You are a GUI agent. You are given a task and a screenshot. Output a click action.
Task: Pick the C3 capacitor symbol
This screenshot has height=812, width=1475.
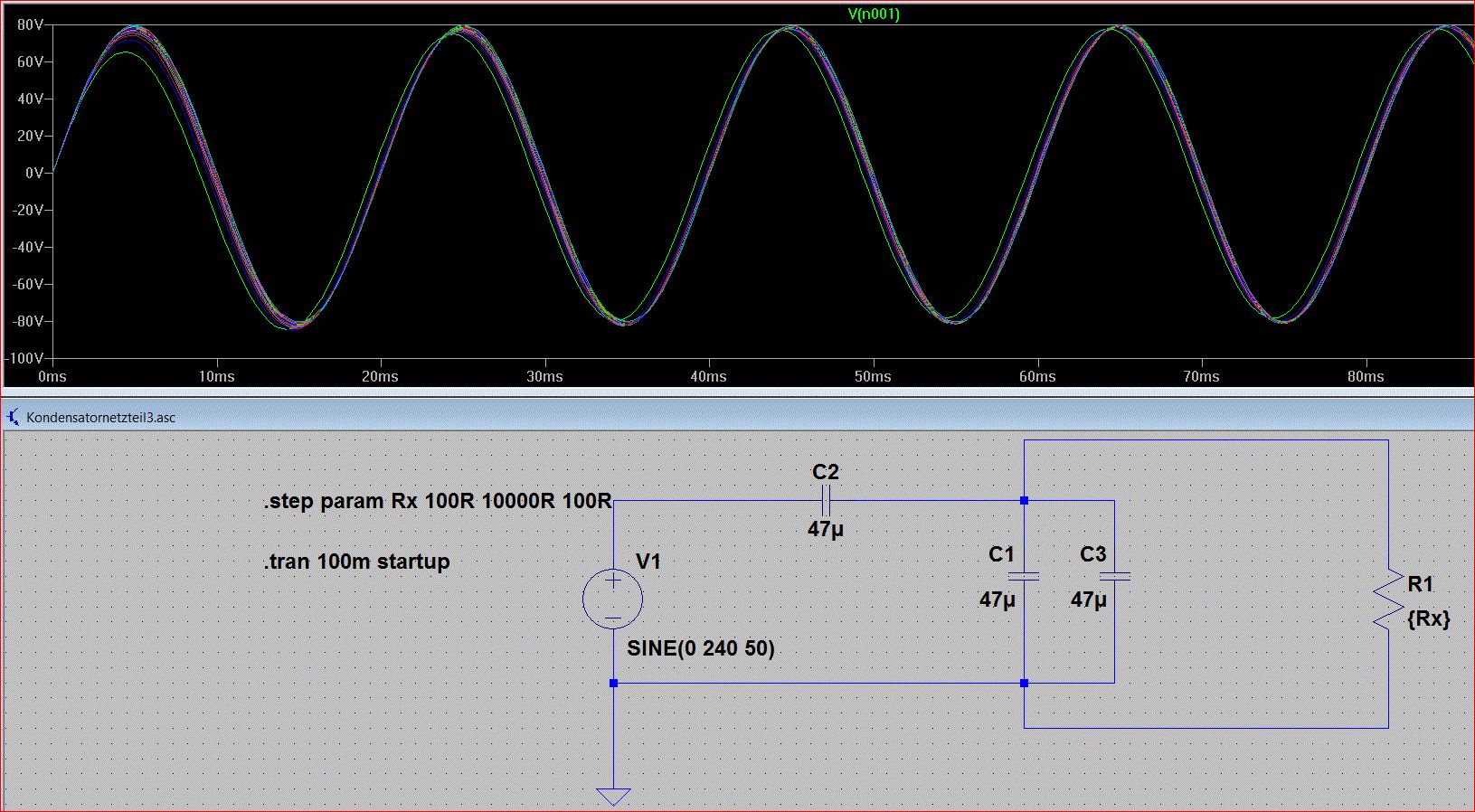click(1114, 576)
